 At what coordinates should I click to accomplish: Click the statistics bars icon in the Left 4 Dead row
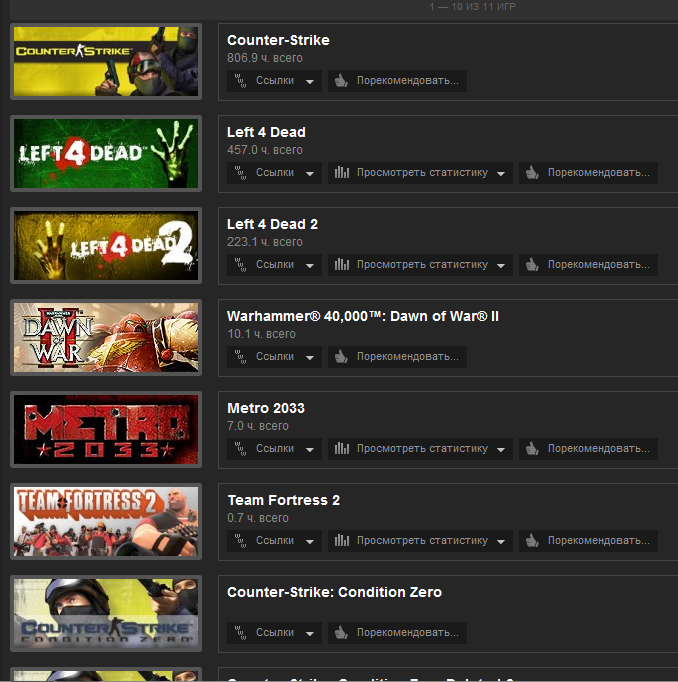(x=342, y=173)
